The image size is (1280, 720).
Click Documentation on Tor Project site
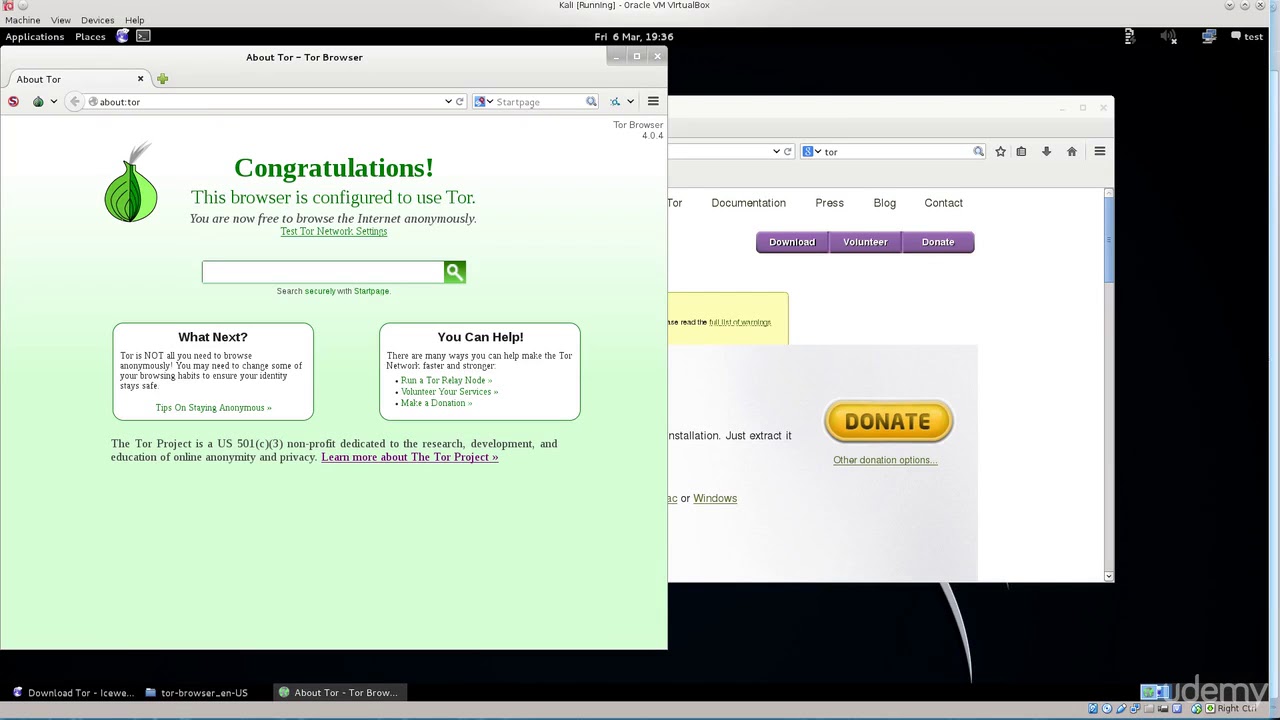click(748, 203)
